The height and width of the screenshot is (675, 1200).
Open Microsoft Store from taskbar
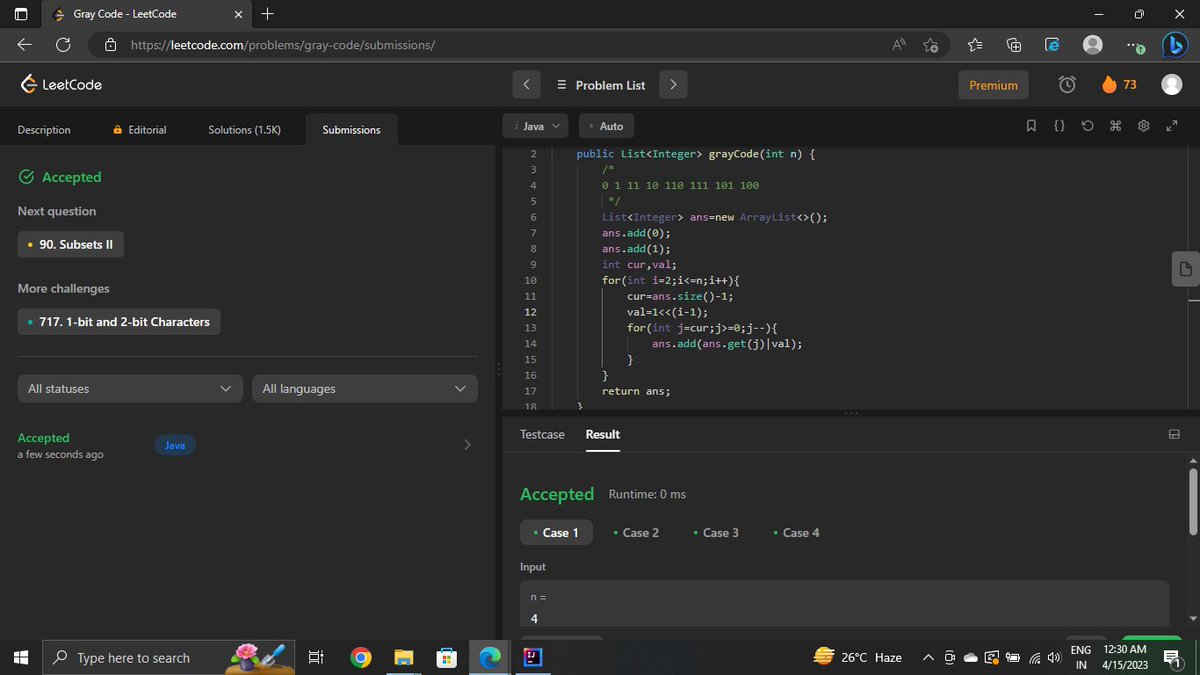[446, 658]
